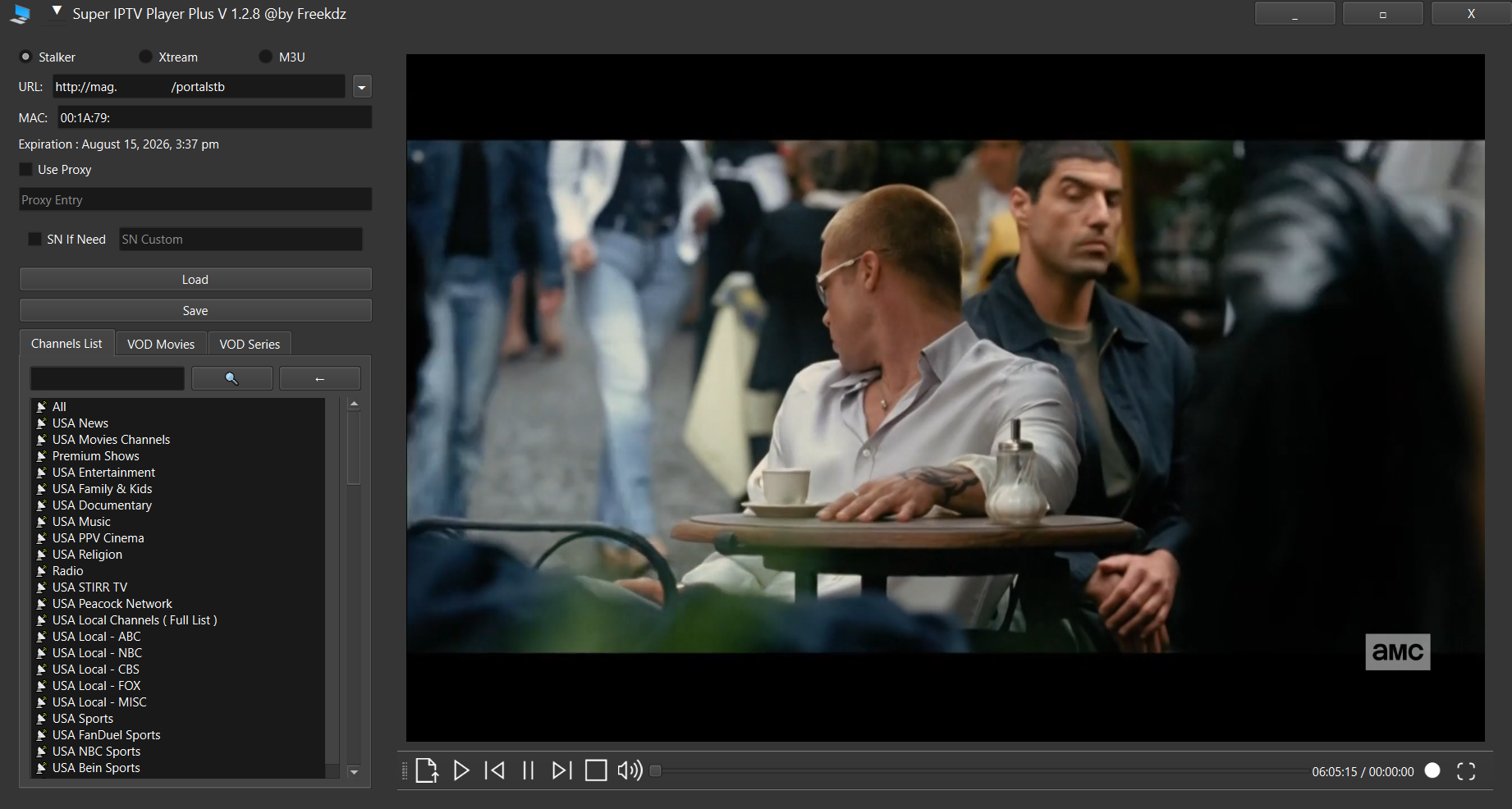Click the open file icon in player

coord(427,770)
